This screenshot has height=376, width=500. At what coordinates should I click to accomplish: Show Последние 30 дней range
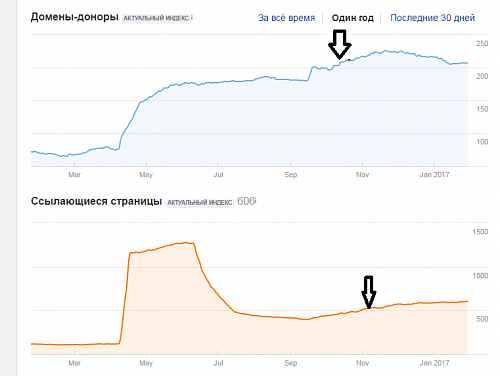(433, 18)
